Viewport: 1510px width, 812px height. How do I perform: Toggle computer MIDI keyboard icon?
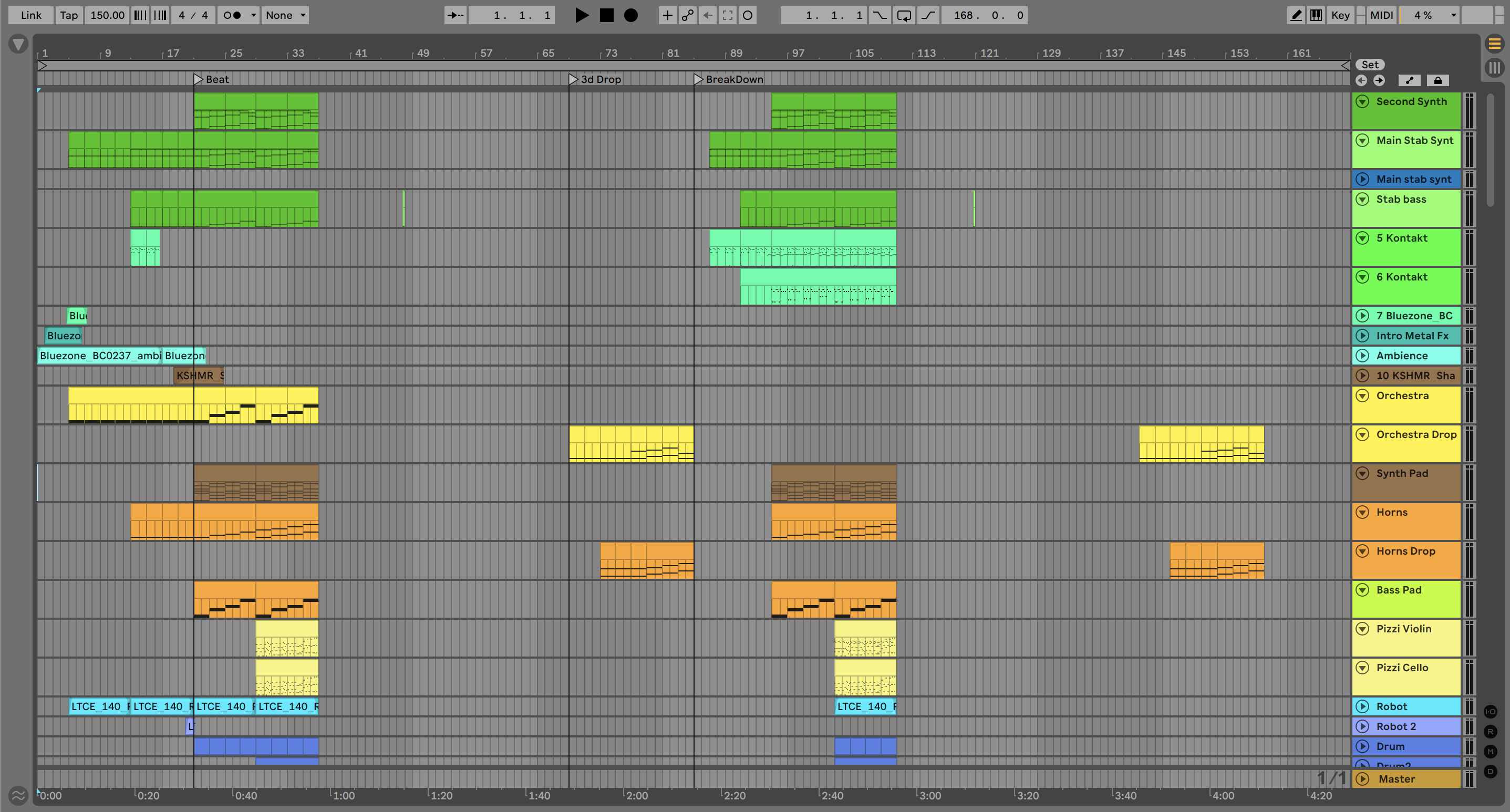point(1316,15)
